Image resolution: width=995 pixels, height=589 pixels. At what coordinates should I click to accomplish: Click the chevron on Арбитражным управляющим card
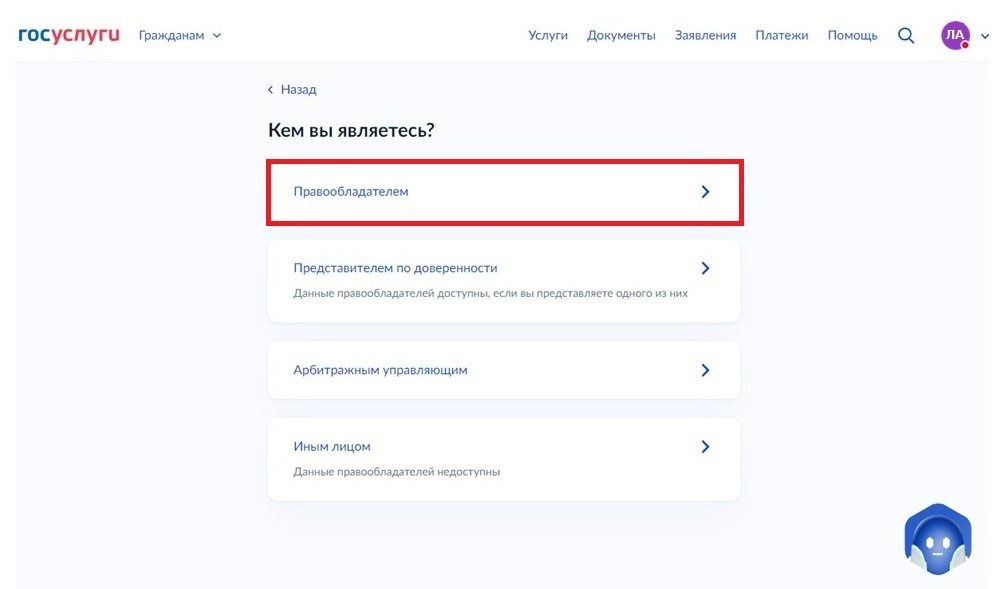coord(705,369)
